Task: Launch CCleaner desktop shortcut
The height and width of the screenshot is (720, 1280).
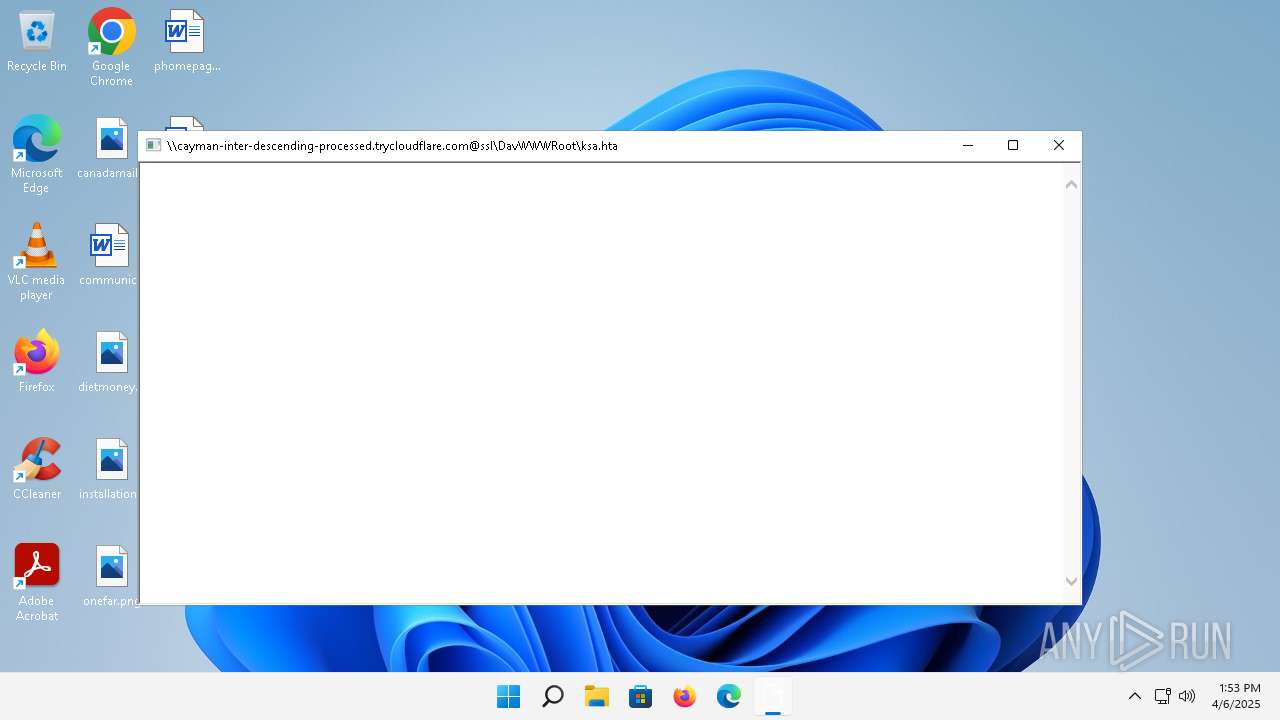Action: [37, 469]
